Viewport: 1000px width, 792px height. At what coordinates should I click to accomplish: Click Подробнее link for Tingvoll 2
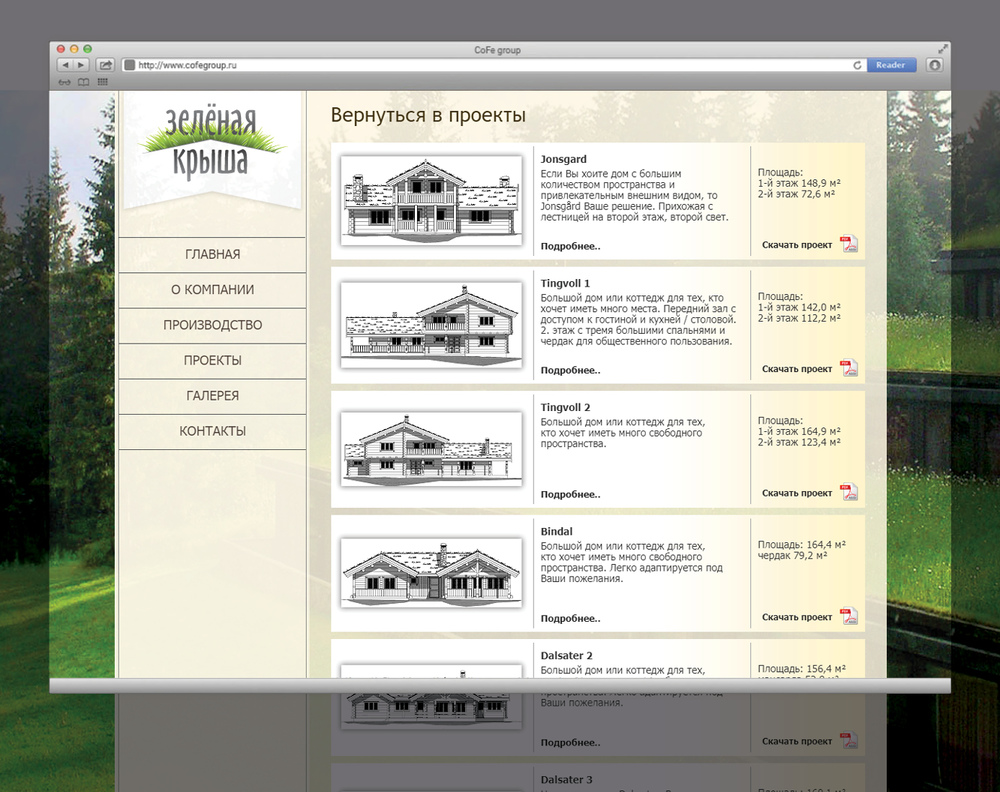click(x=570, y=495)
